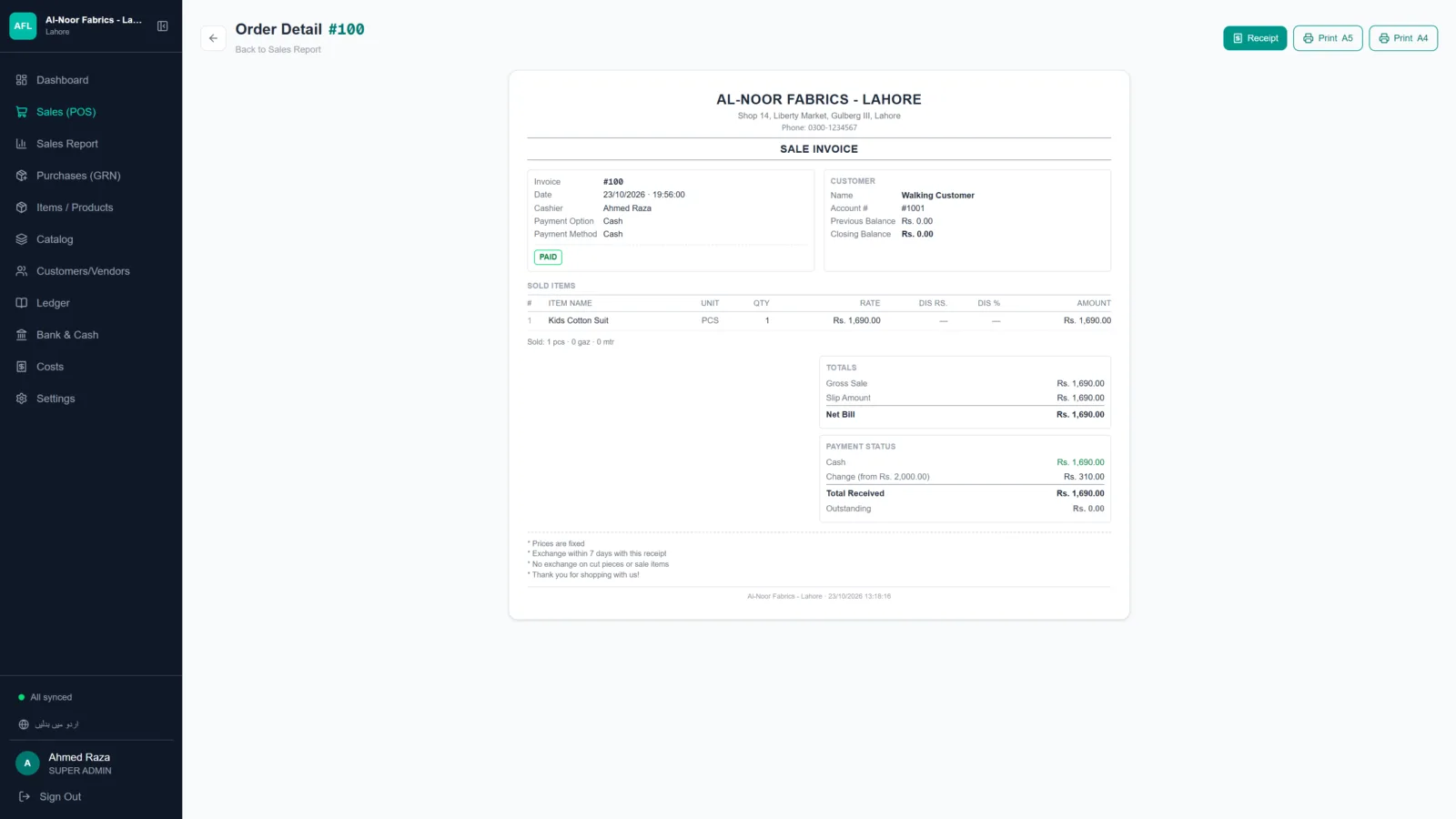Screen dimensions: 1456x819
Task: Click the account number #1001
Action: point(913,208)
